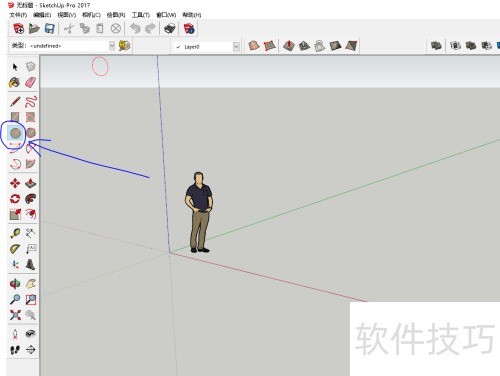Click the Cut scissors icon
The width and height of the screenshot is (500, 376).
69,29
